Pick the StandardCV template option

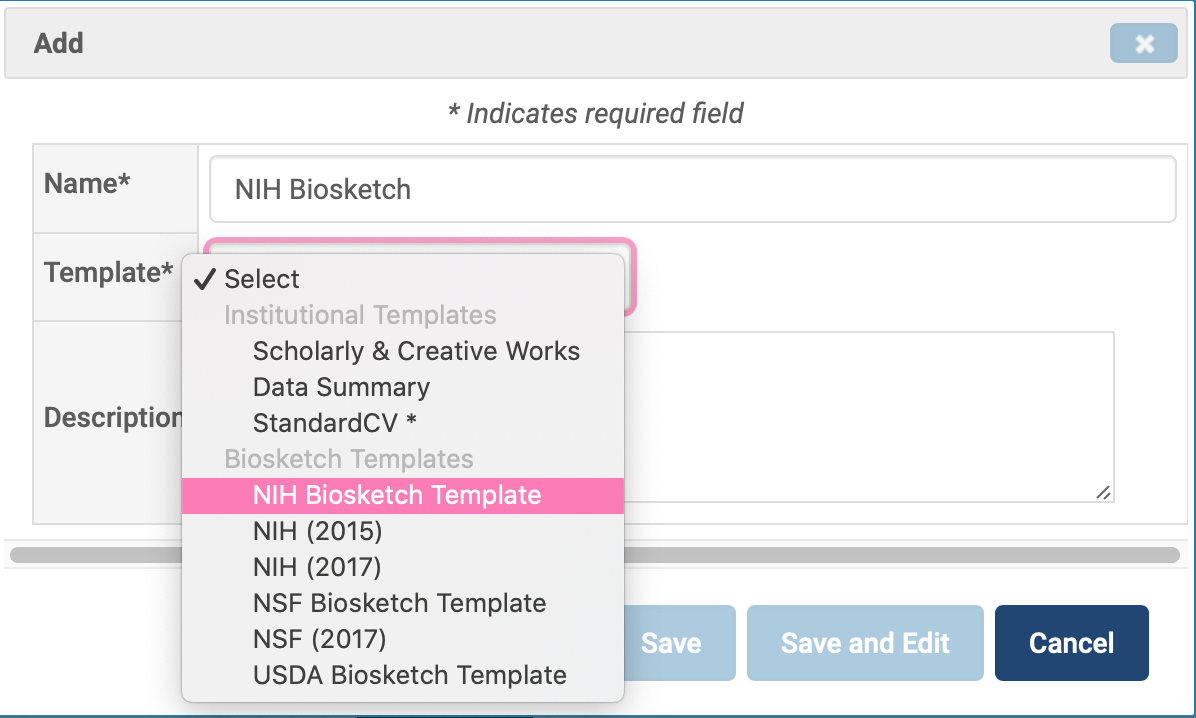tap(334, 423)
